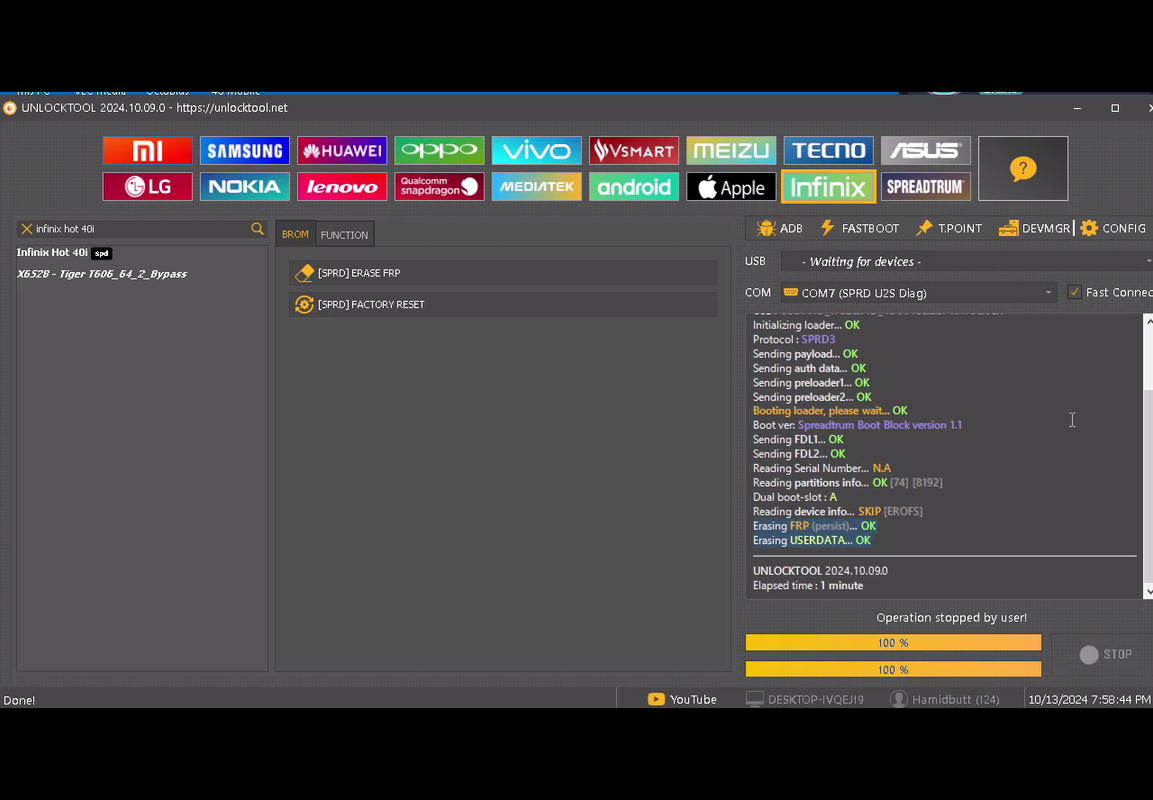Open the USB devices dropdown
Viewport: 1153px width, 800px height.
click(x=966, y=262)
